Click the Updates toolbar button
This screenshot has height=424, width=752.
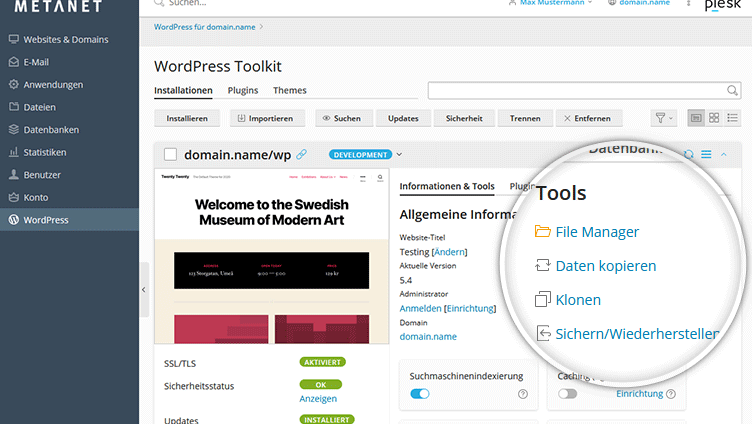(x=403, y=118)
